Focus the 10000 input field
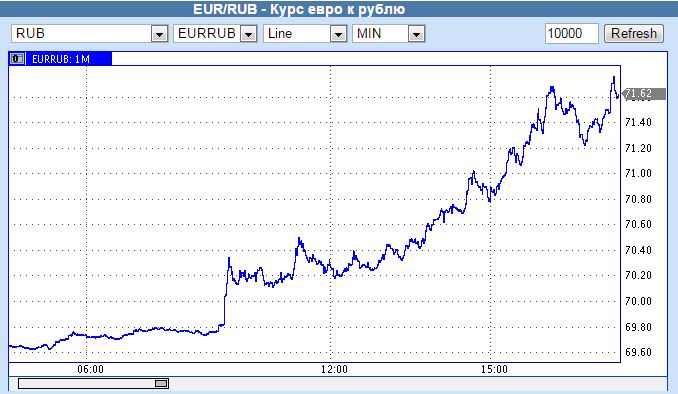The width and height of the screenshot is (678, 394). [x=572, y=33]
